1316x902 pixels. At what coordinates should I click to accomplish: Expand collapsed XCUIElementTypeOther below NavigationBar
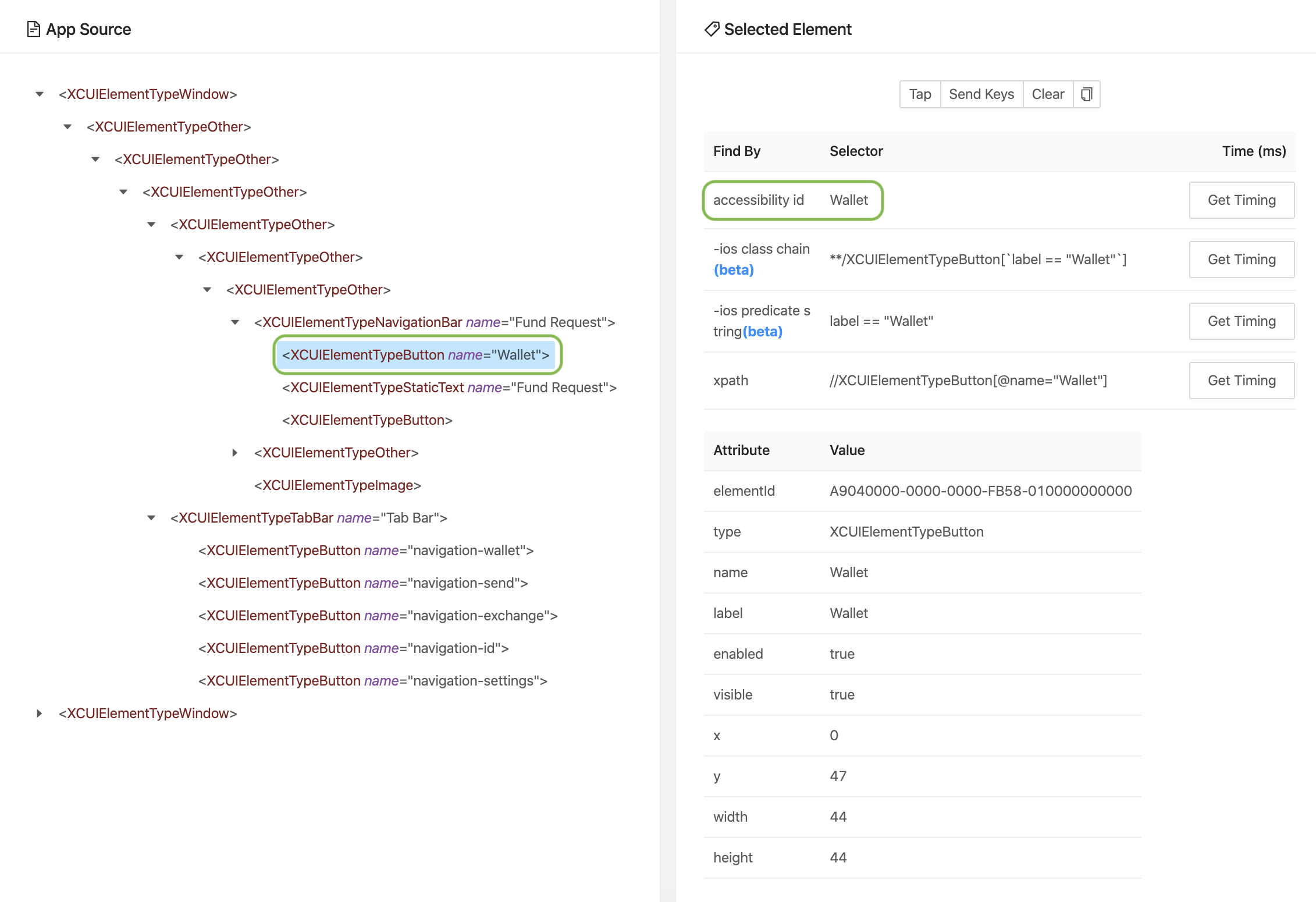[235, 453]
